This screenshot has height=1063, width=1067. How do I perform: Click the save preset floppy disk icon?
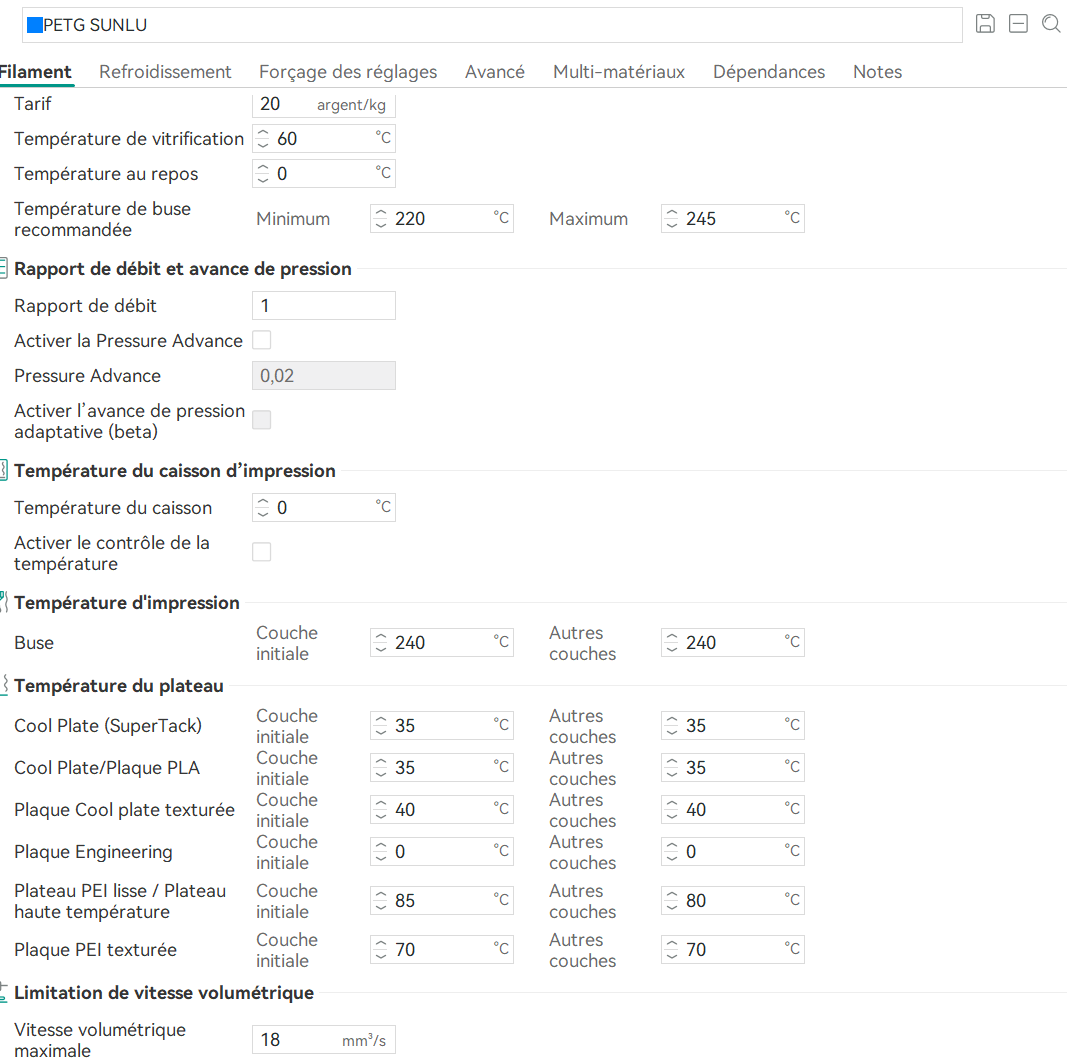tap(985, 24)
